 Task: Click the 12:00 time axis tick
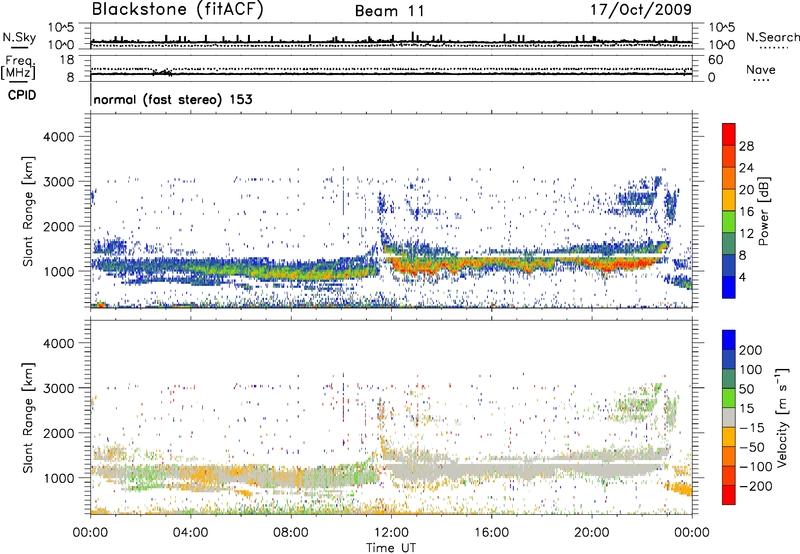coord(391,533)
